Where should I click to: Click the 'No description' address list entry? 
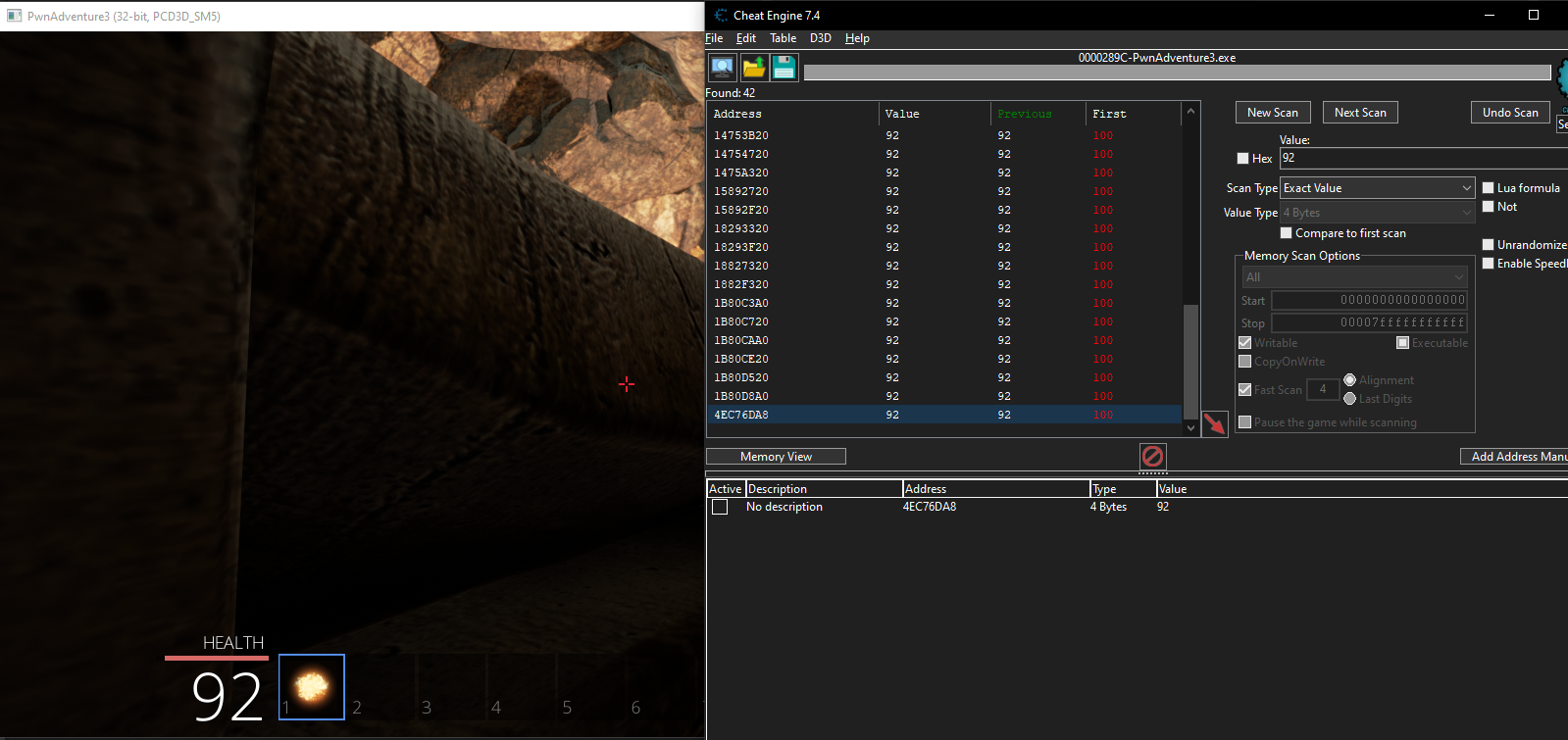pyautogui.click(x=784, y=507)
